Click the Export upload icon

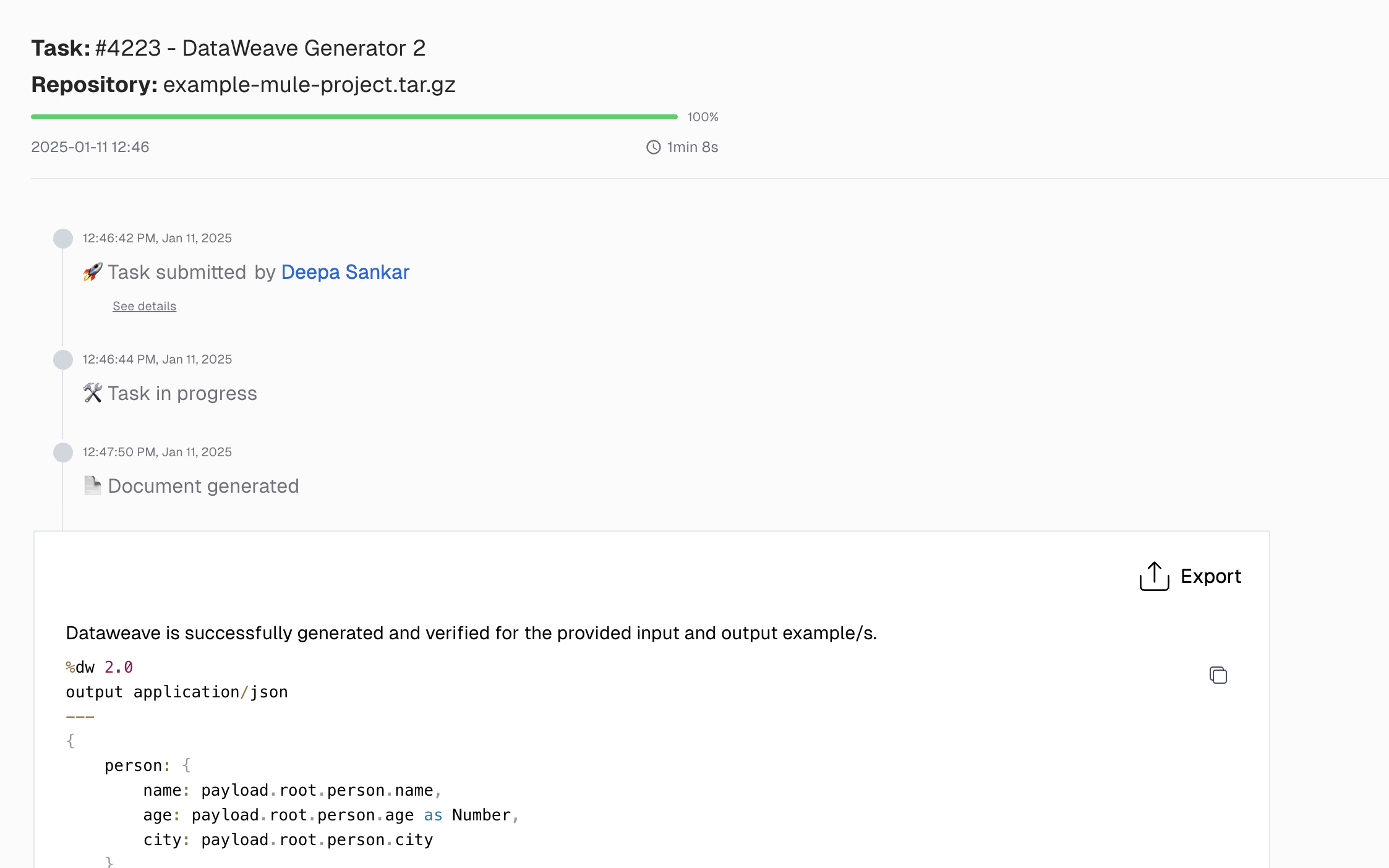1154,576
